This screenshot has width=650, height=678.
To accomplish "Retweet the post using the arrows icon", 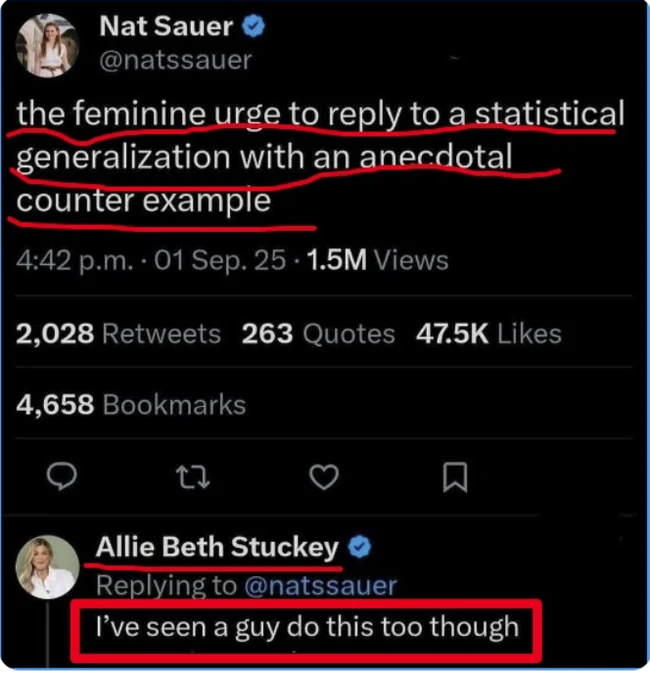I will click(193, 477).
